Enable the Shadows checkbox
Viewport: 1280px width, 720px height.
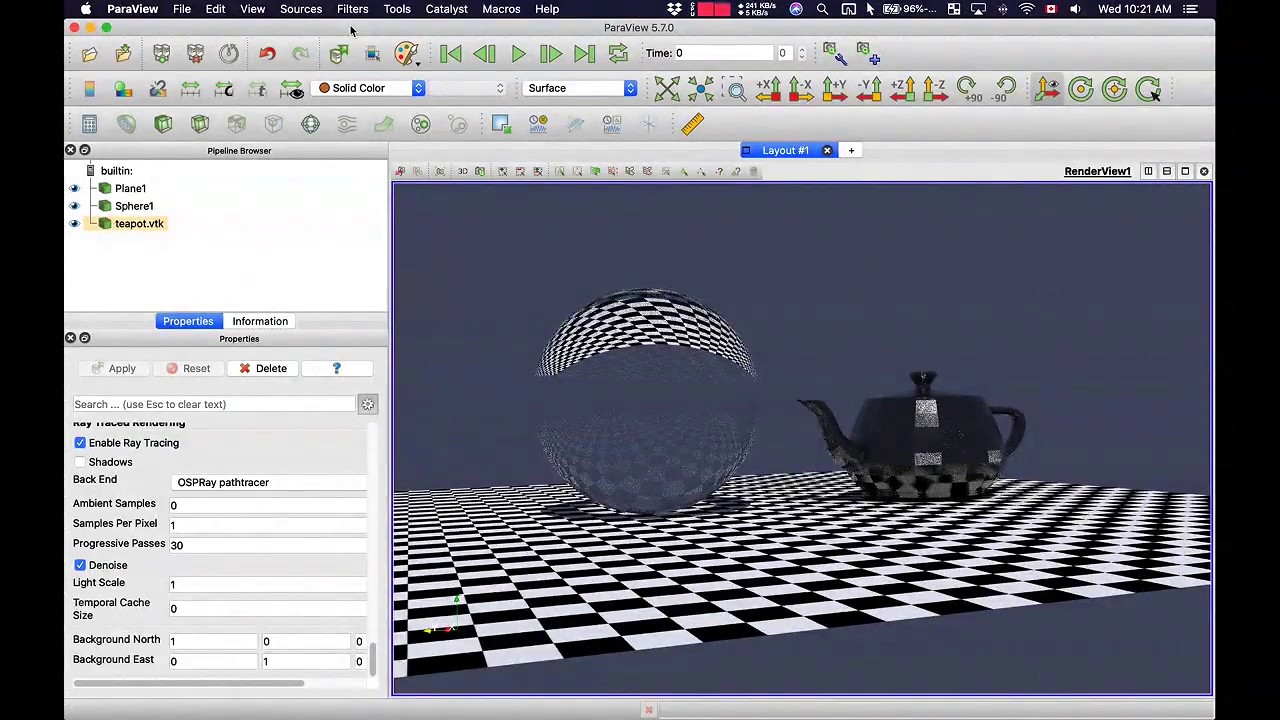click(80, 462)
